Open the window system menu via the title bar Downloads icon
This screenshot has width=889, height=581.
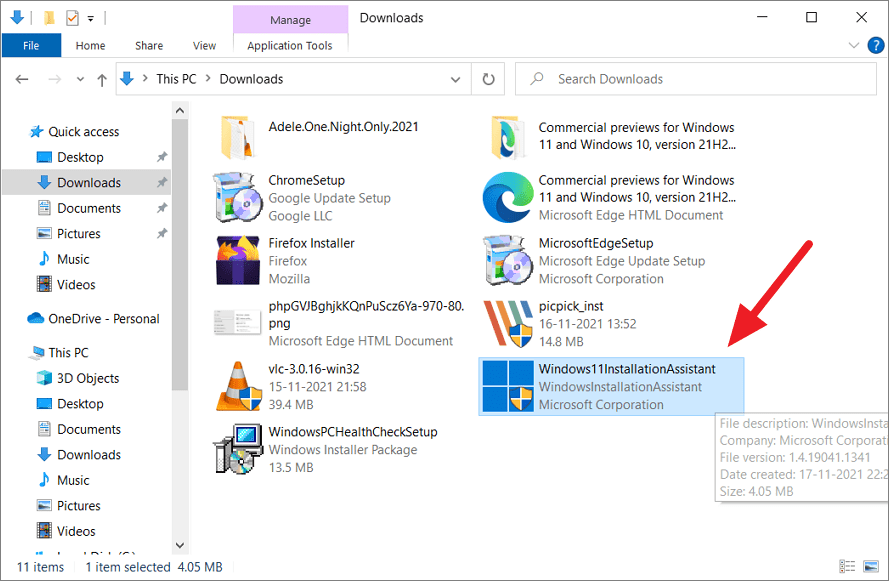[17, 18]
